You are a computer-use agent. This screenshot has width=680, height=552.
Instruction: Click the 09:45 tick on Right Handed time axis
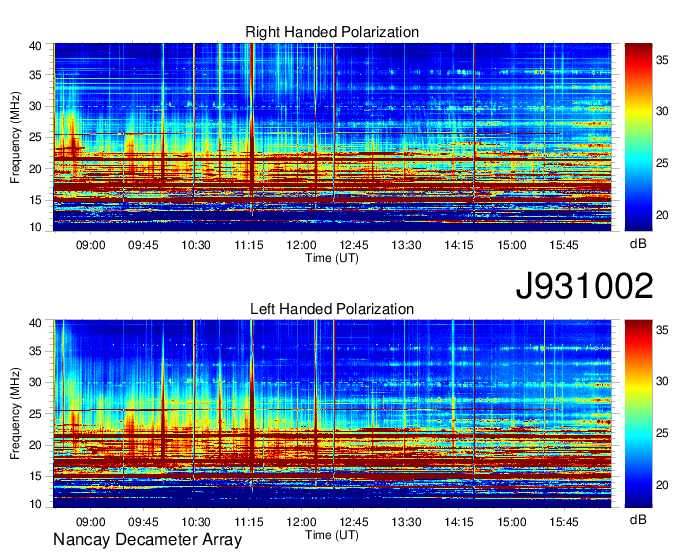[143, 245]
